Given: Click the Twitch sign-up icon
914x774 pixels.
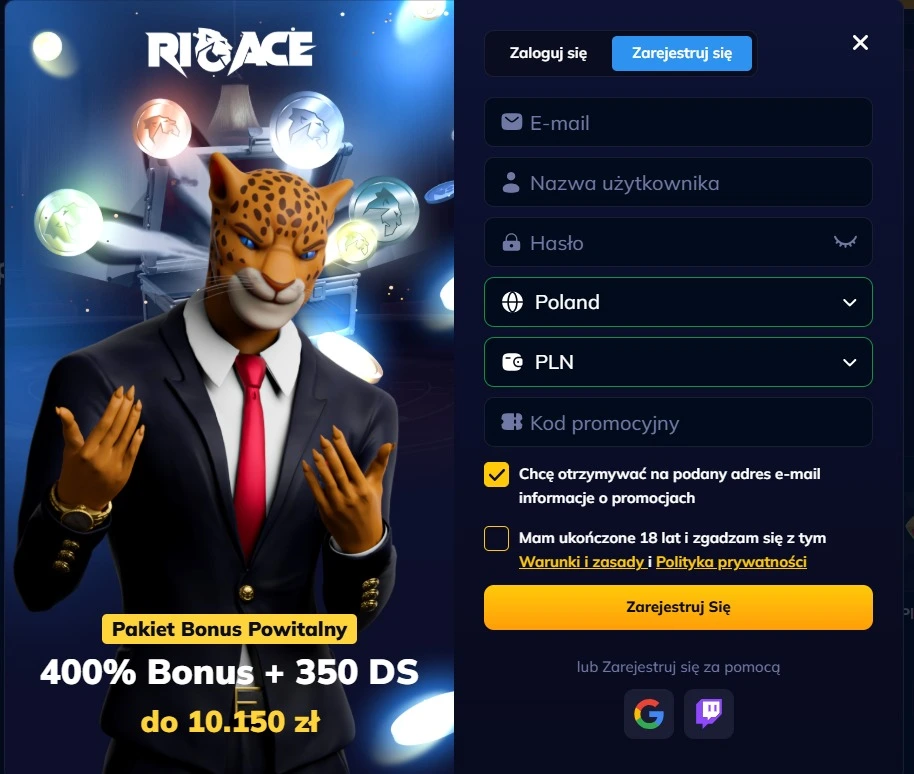Looking at the screenshot, I should point(709,714).
